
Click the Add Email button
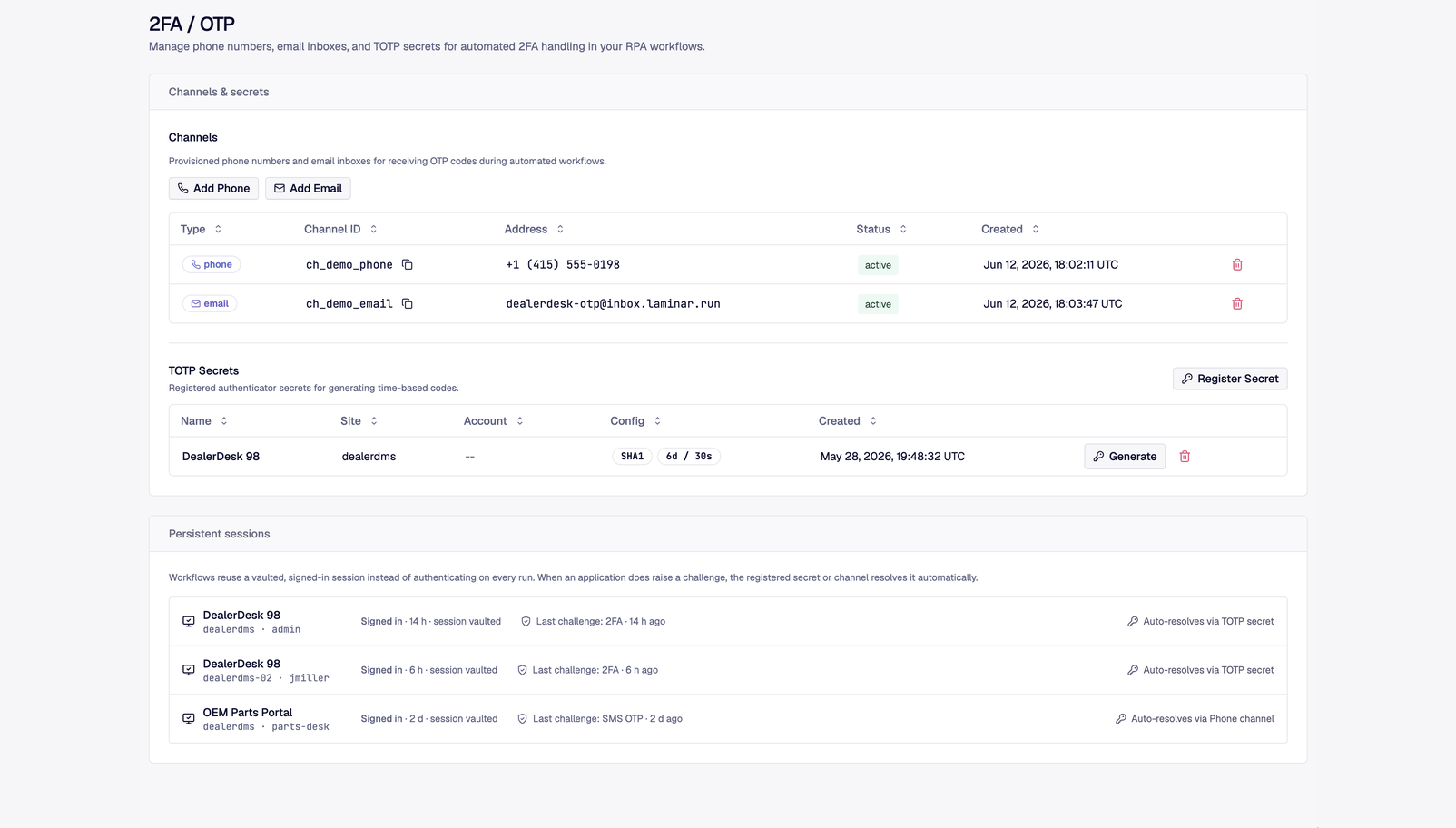pyautogui.click(x=308, y=188)
